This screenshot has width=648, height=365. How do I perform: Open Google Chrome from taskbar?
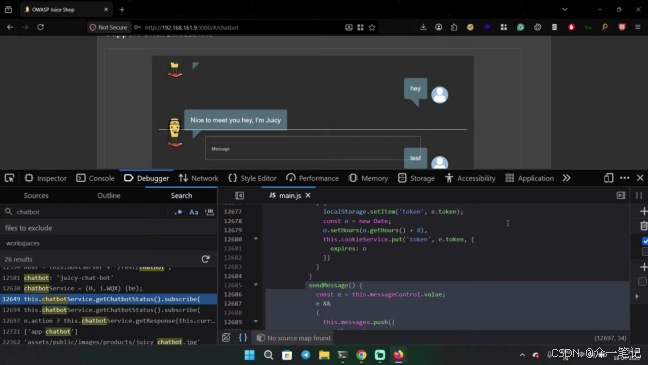[x=361, y=355]
